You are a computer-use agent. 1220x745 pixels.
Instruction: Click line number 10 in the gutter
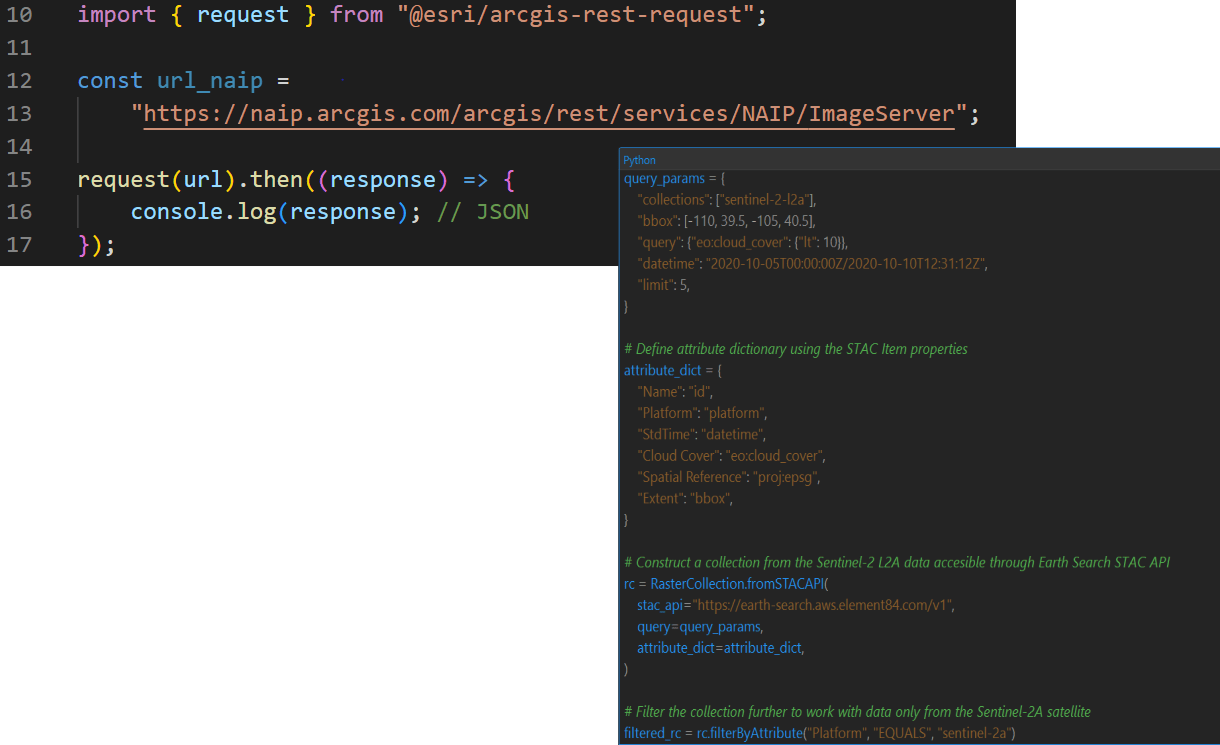[x=18, y=15]
